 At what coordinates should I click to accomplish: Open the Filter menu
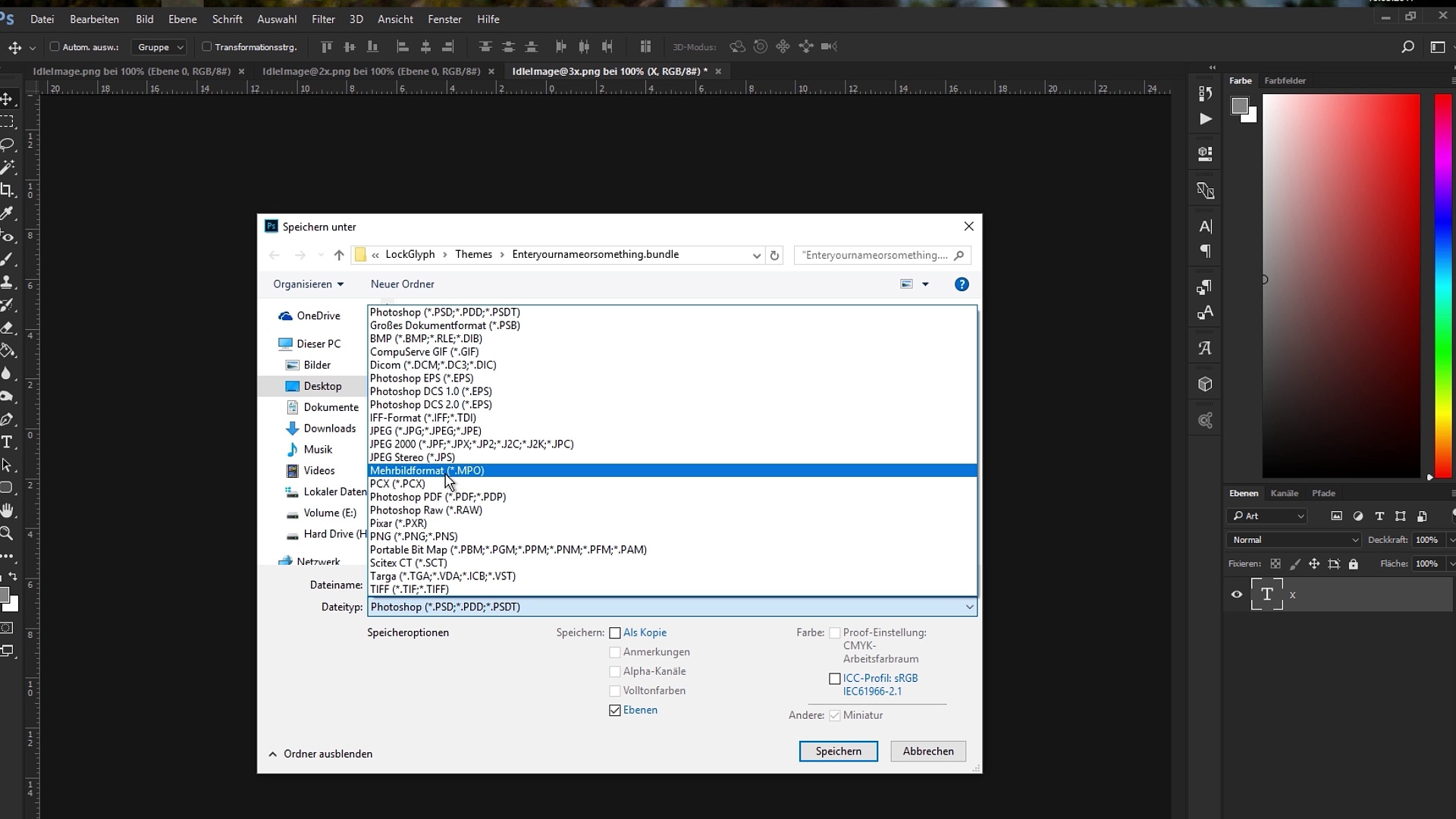(x=323, y=19)
